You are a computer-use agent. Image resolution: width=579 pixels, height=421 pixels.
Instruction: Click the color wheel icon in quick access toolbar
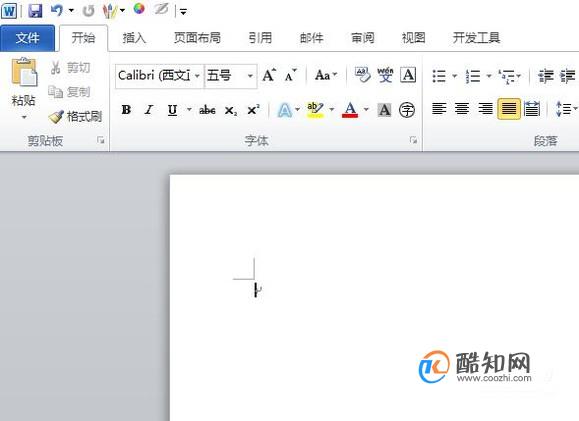(139, 9)
